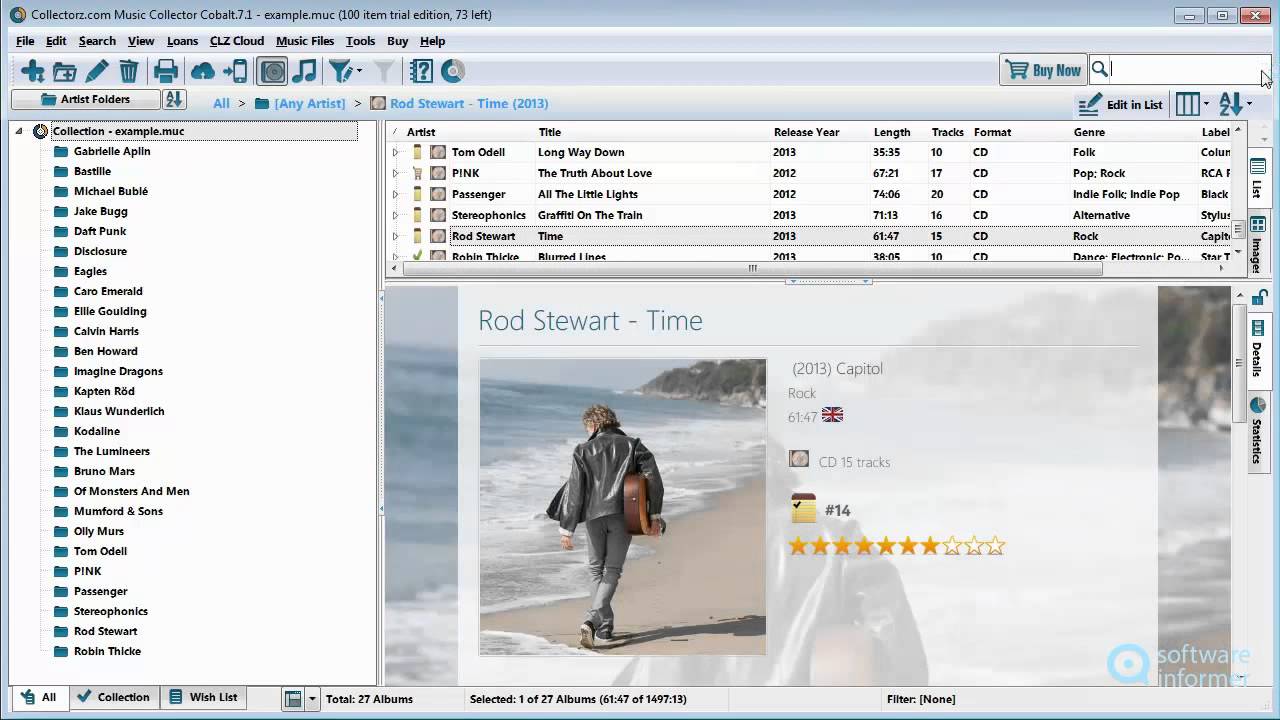Open the File menu

25,41
